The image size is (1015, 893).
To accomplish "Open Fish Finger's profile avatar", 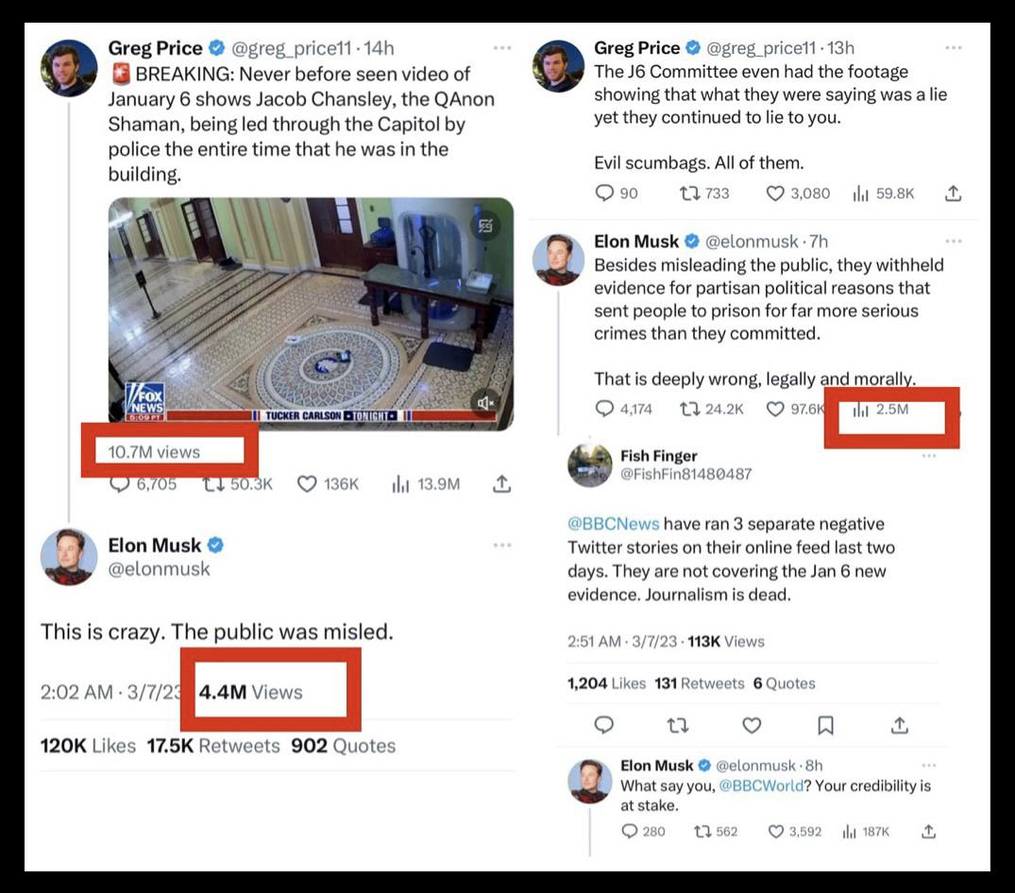I will point(590,465).
